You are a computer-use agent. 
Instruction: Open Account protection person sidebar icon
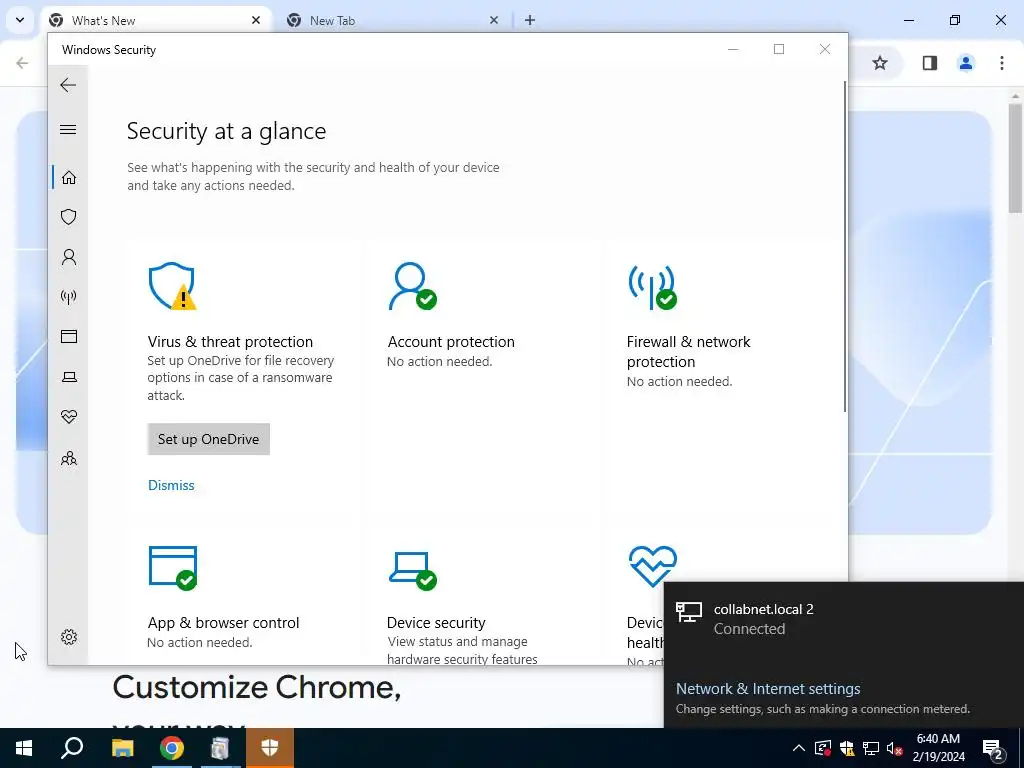(x=69, y=257)
